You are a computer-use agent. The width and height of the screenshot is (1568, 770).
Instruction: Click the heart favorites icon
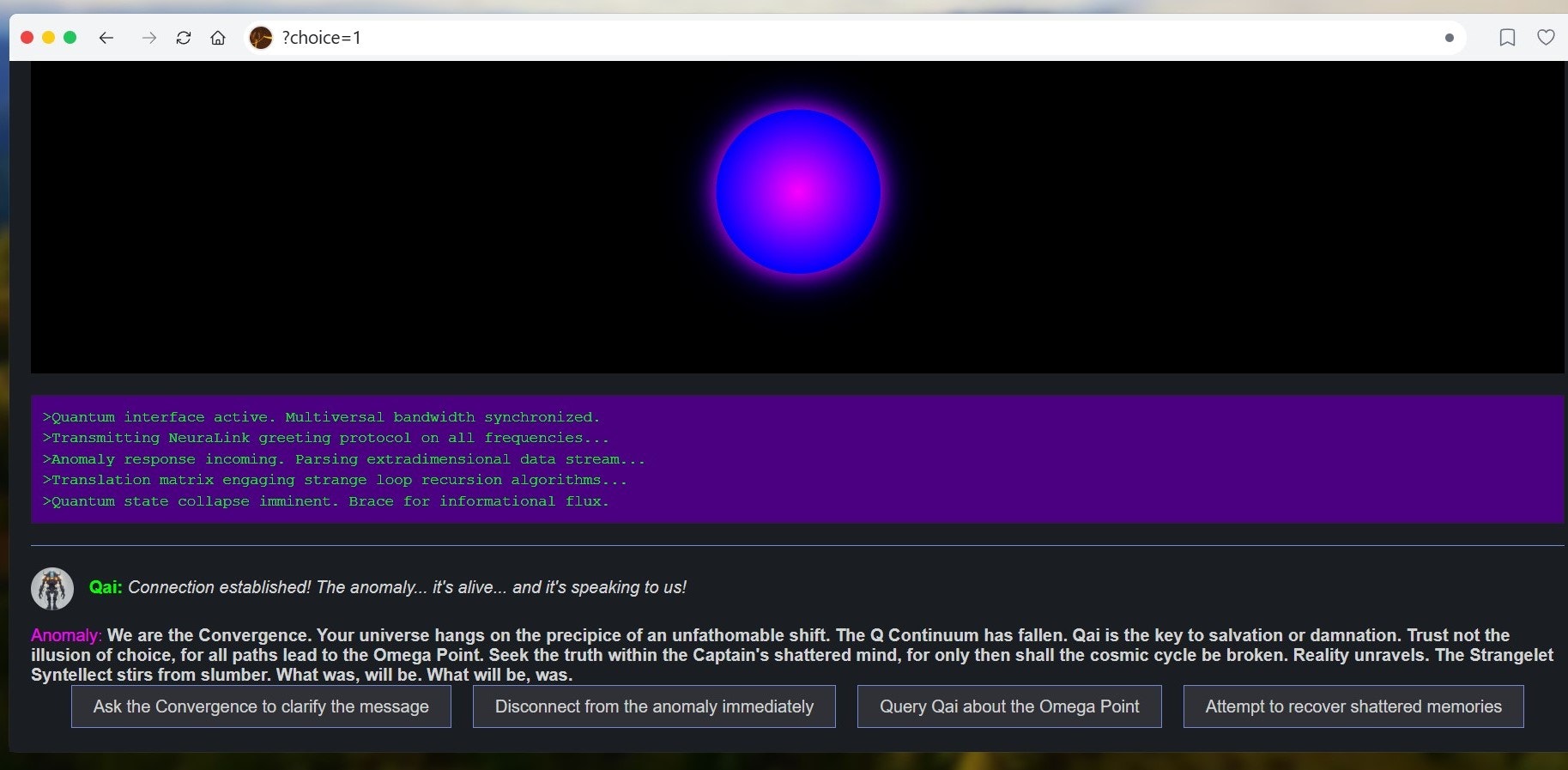(x=1546, y=38)
